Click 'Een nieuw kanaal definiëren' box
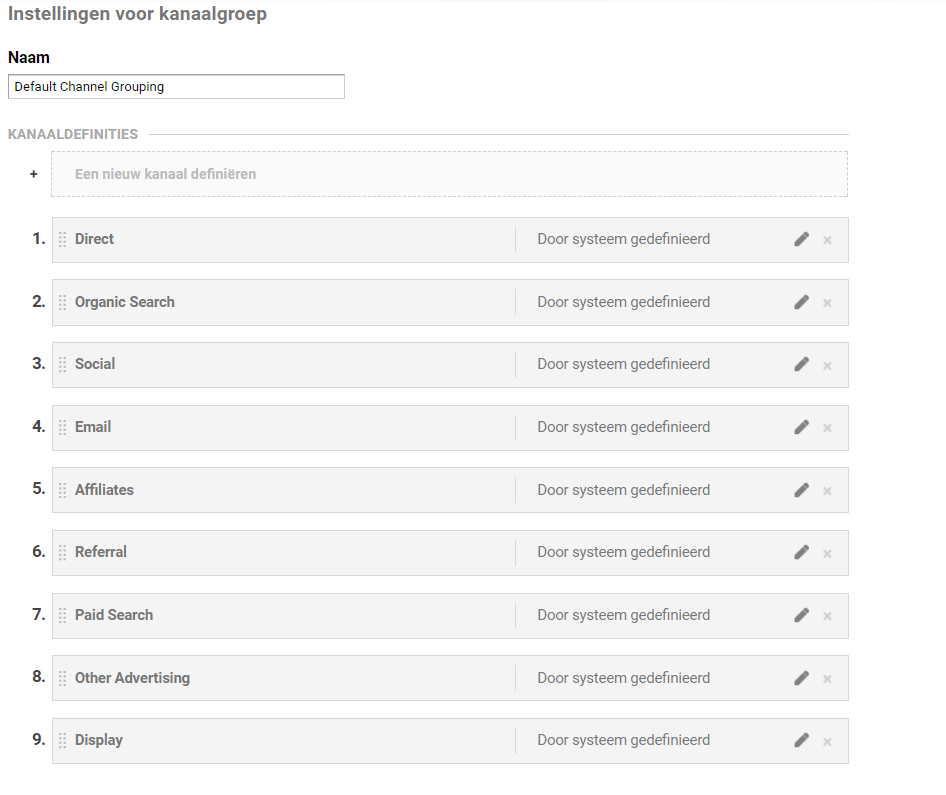This screenshot has width=946, height=795. [449, 174]
